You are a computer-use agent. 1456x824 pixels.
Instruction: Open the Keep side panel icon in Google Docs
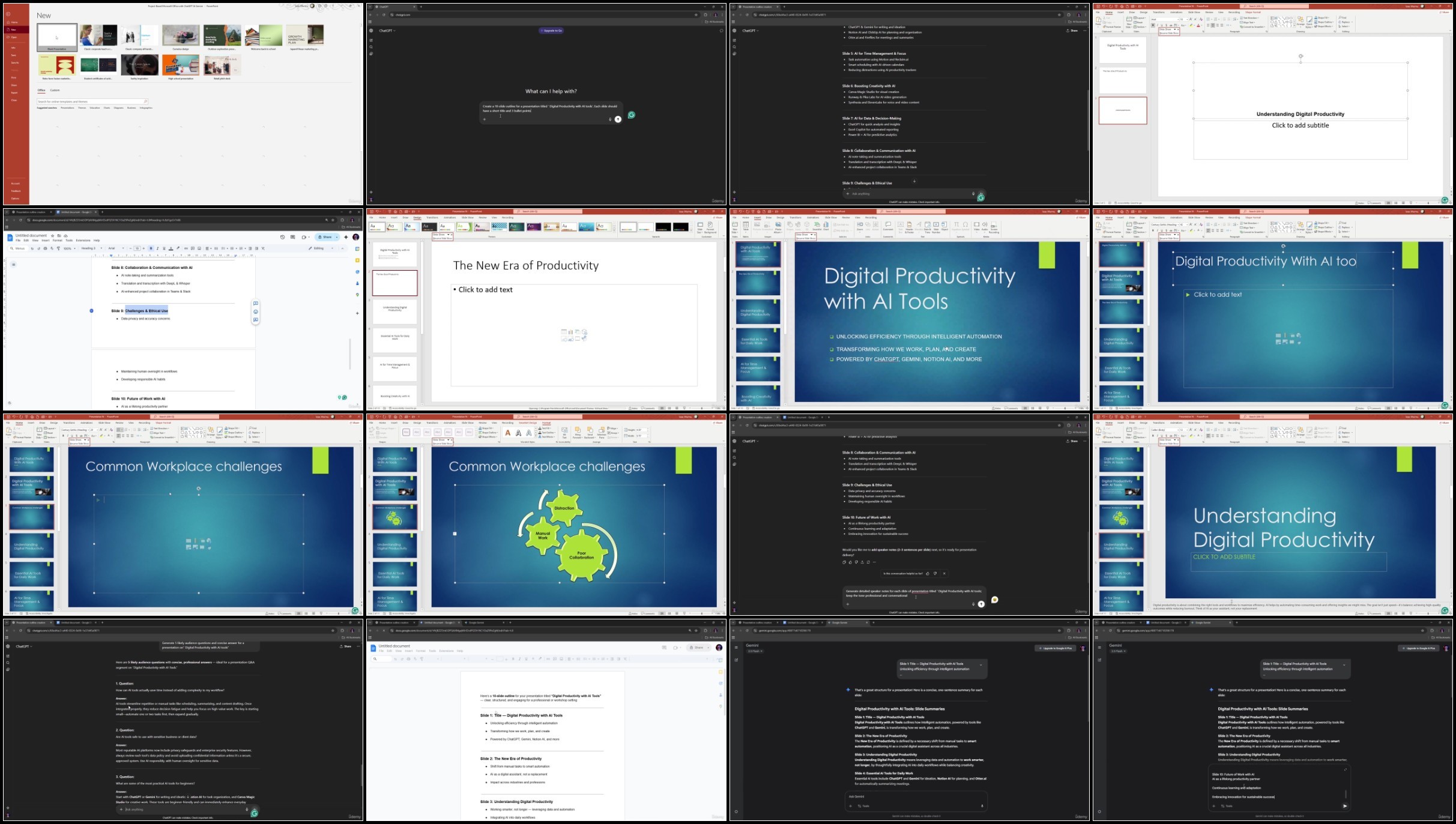click(x=357, y=260)
